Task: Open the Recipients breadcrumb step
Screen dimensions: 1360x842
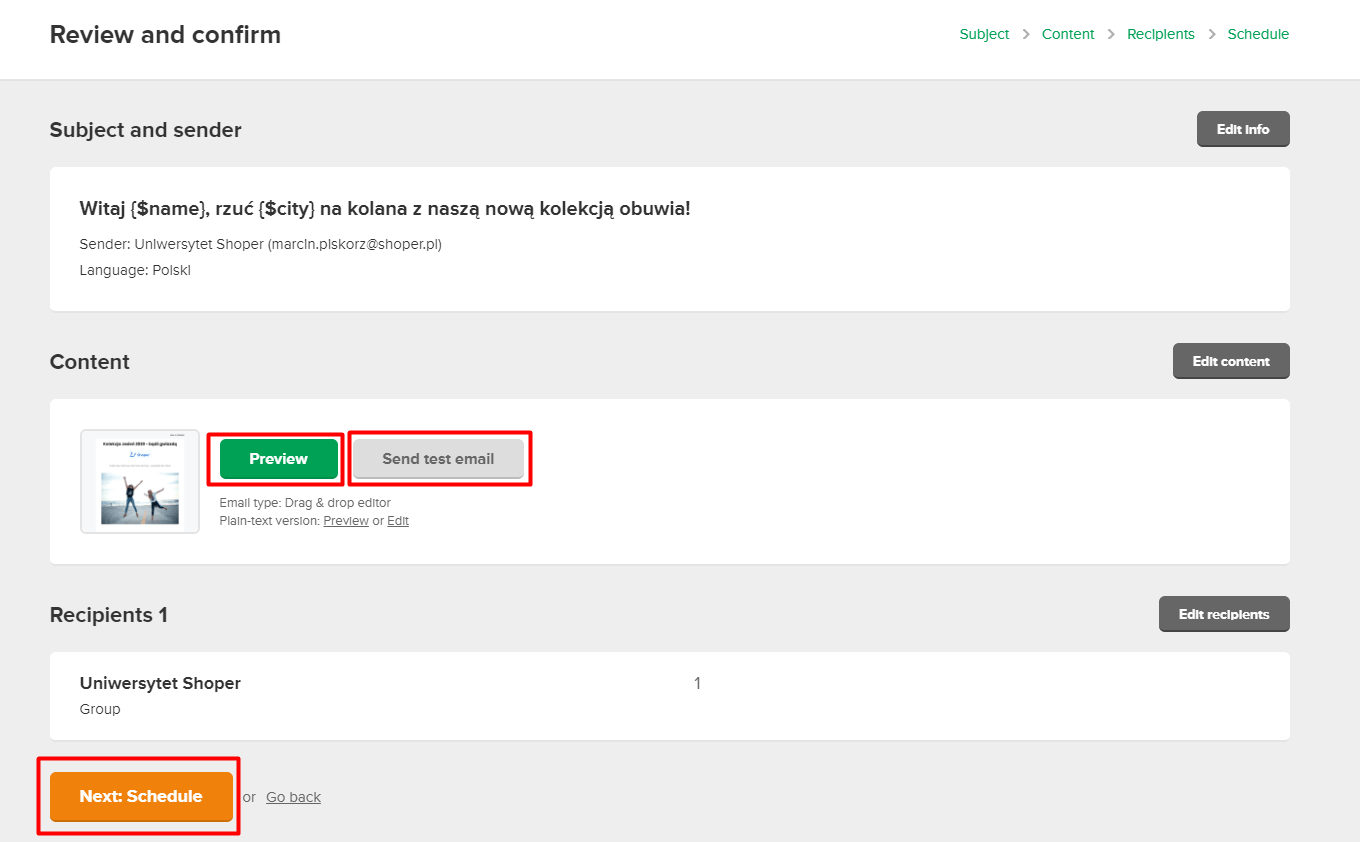Action: tap(1160, 34)
